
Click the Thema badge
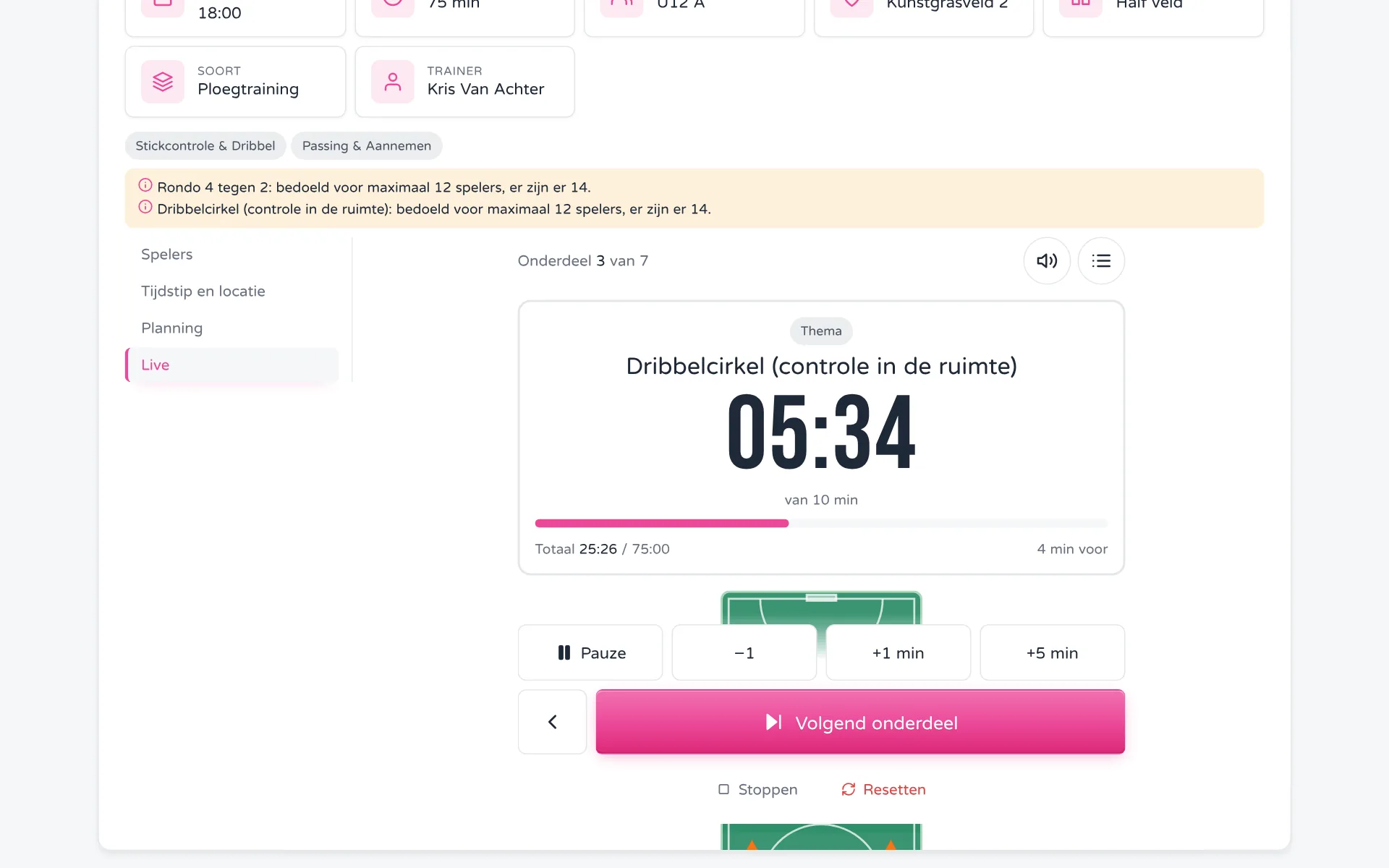(821, 331)
